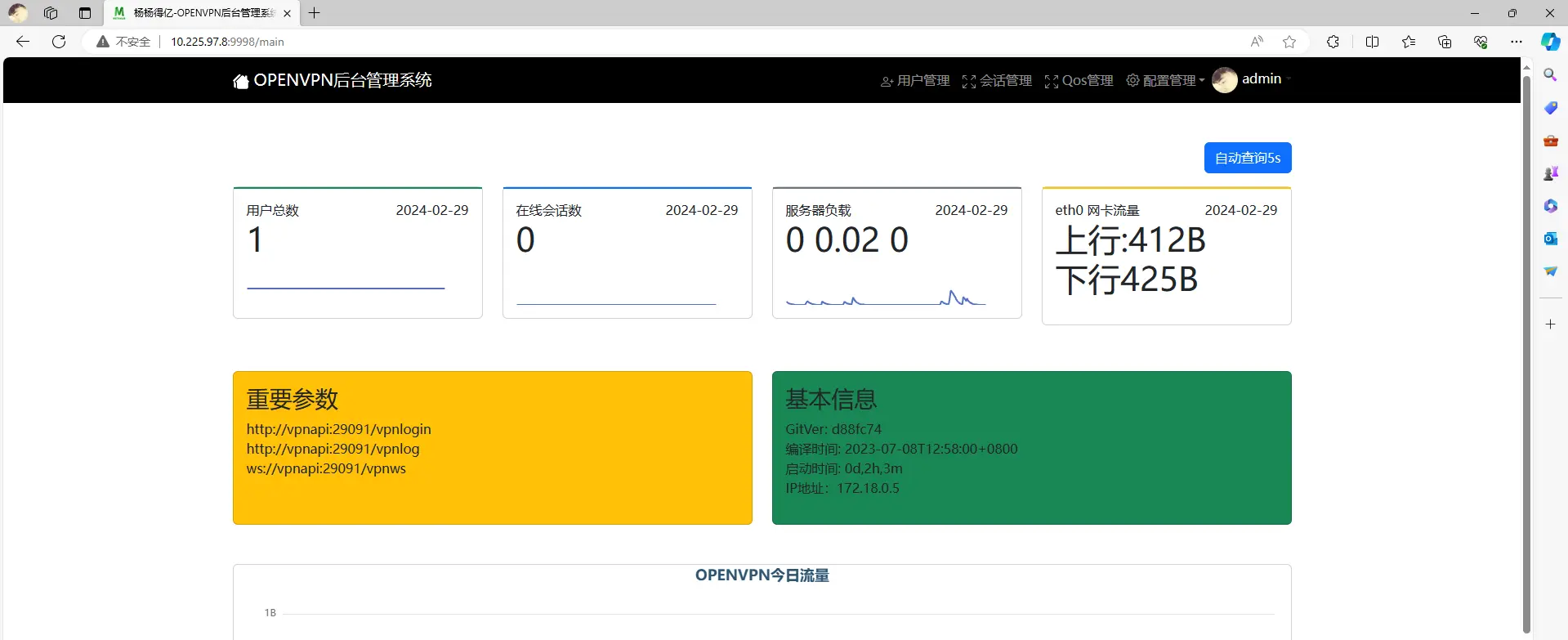Open a new tab with plus button
1568x640 pixels.
(314, 13)
